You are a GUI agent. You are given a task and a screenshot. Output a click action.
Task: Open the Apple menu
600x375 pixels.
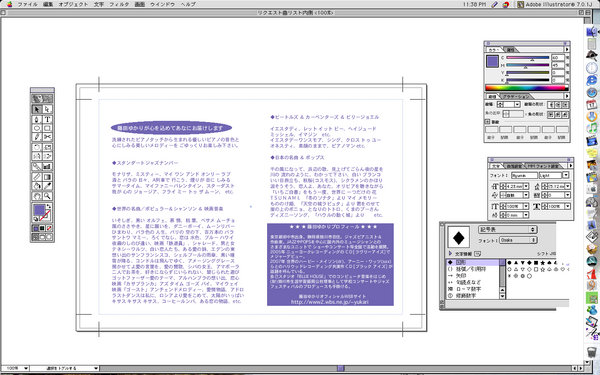click(x=9, y=4)
